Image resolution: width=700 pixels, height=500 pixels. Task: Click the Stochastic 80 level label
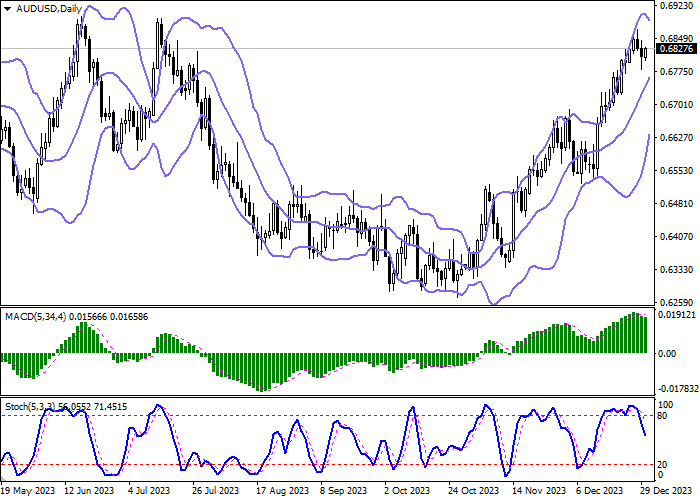pyautogui.click(x=662, y=416)
